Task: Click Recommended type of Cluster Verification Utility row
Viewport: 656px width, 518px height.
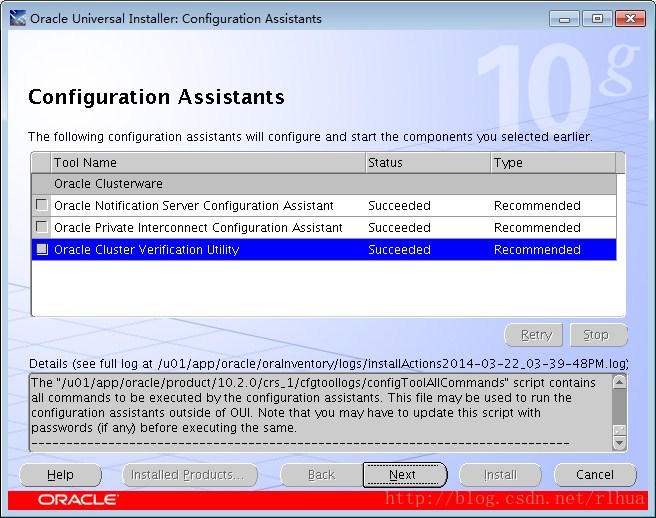Action: pos(537,249)
